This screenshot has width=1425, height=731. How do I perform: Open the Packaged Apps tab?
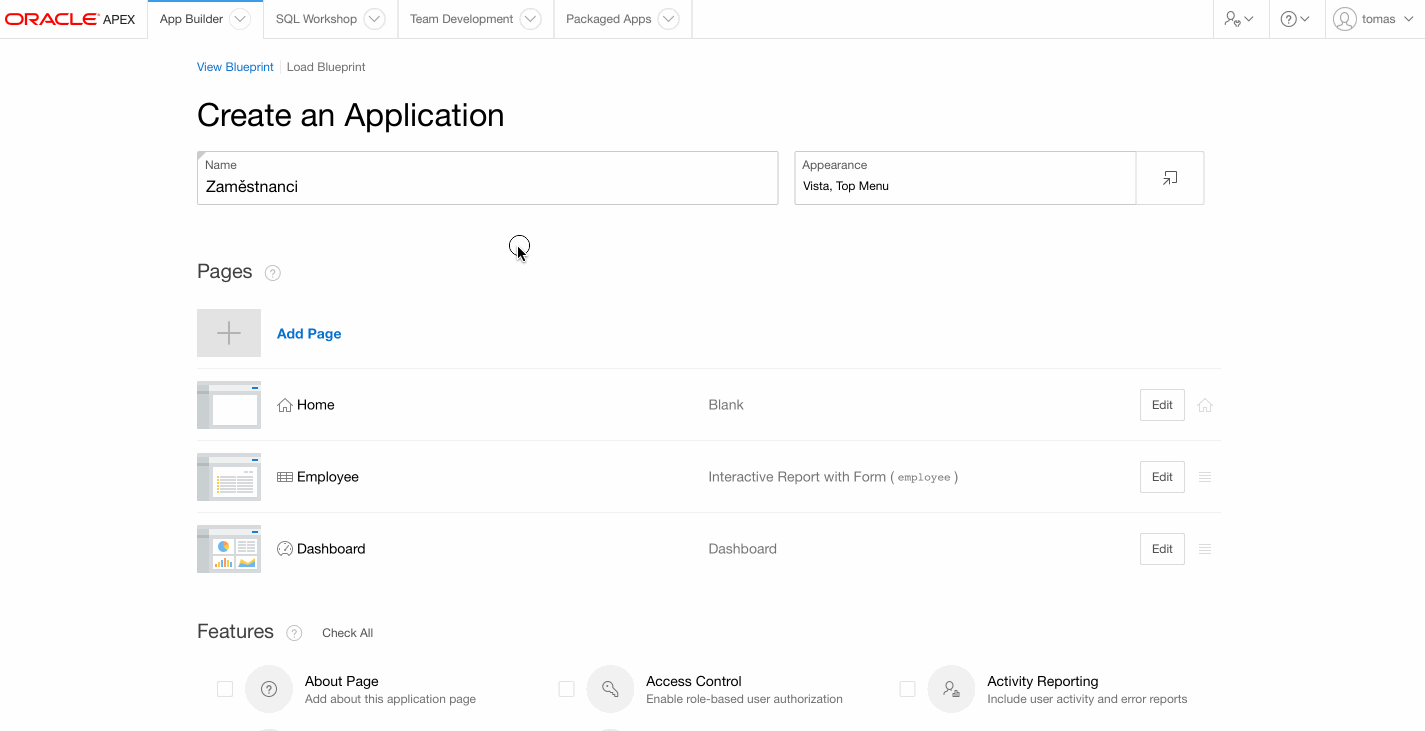tap(608, 19)
